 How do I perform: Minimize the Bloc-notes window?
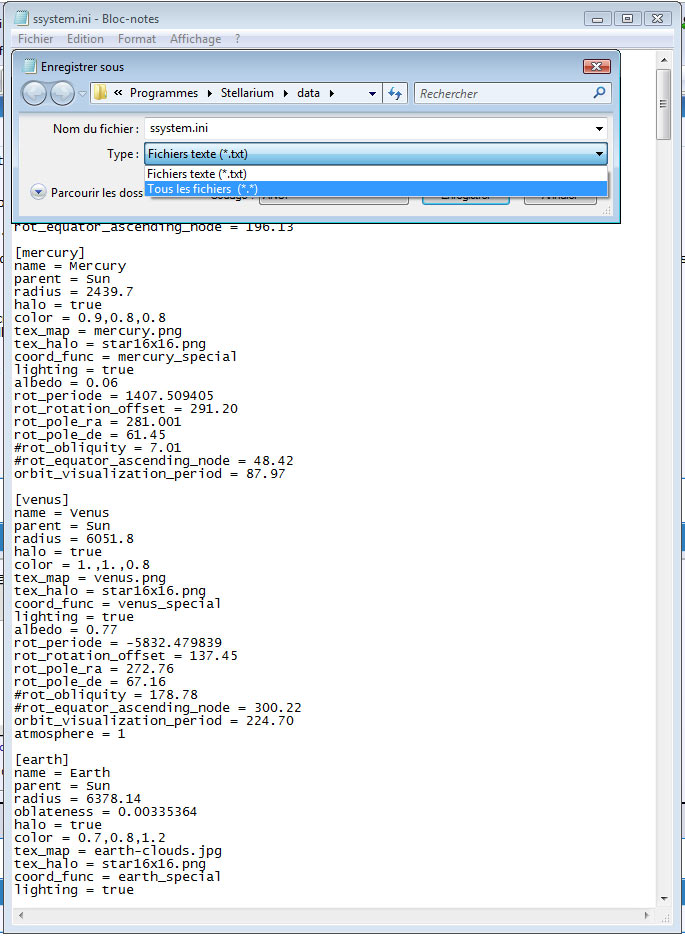tap(598, 19)
